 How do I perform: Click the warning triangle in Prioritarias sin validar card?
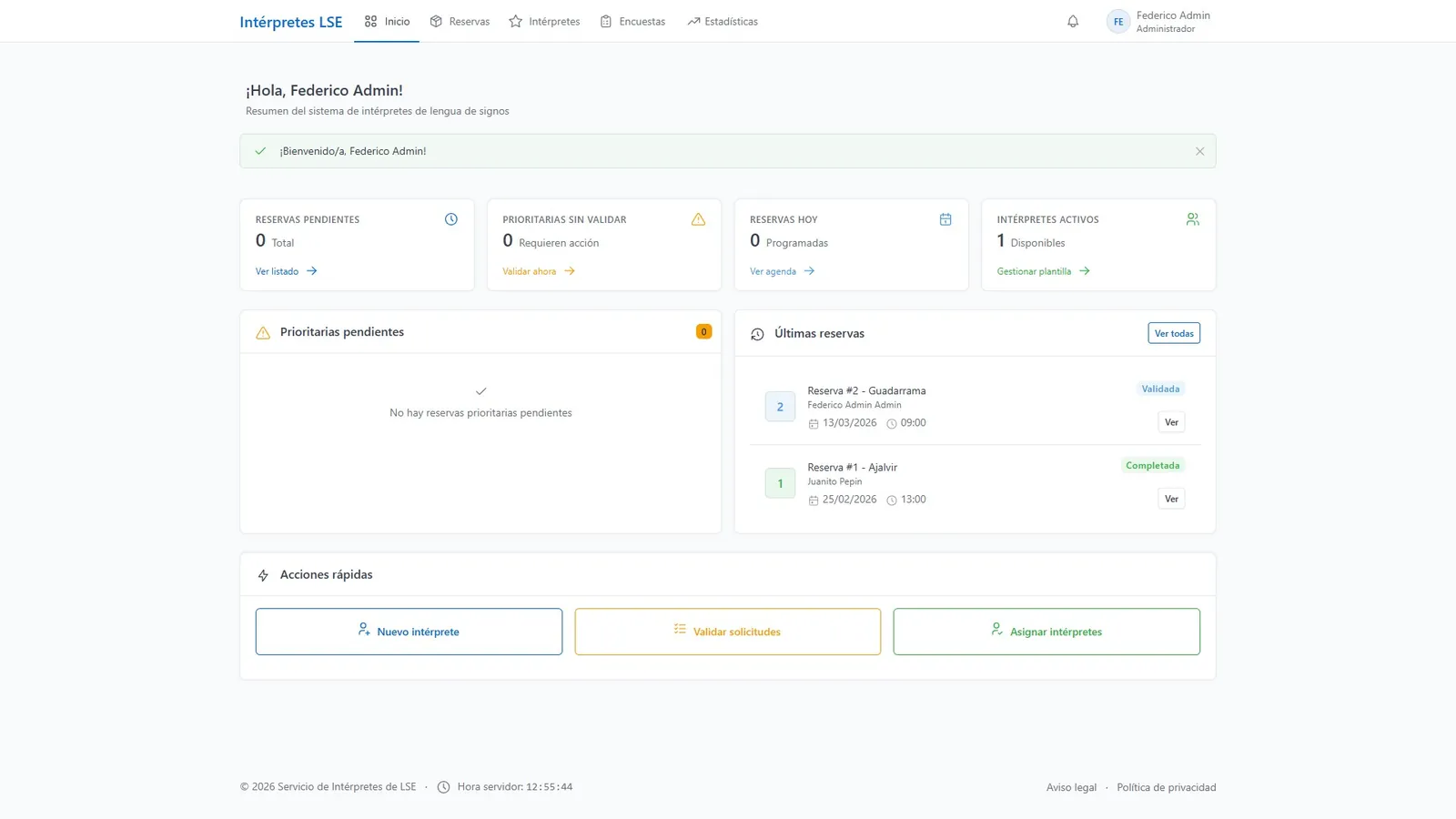click(x=698, y=219)
